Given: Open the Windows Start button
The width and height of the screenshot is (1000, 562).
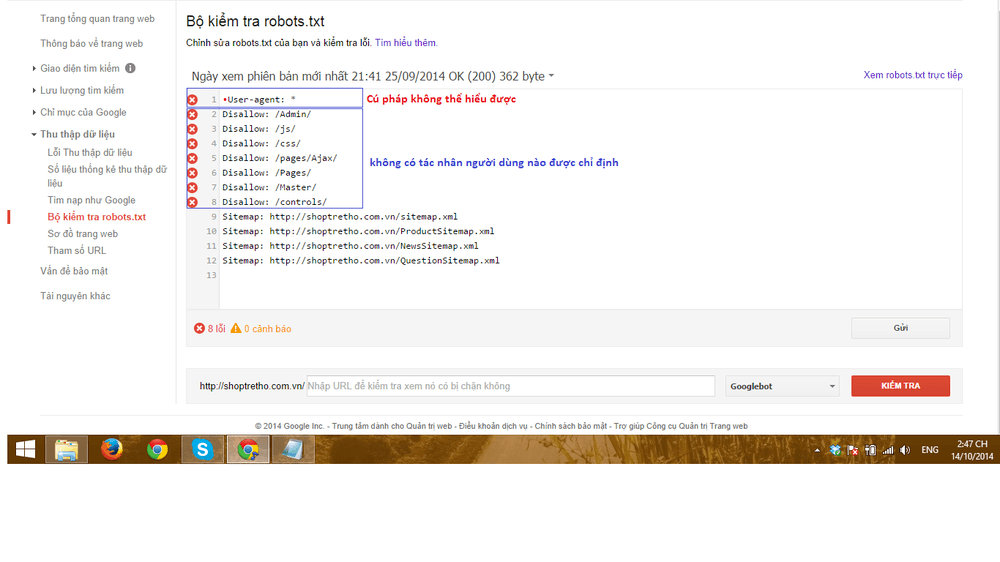Looking at the screenshot, I should [x=26, y=449].
